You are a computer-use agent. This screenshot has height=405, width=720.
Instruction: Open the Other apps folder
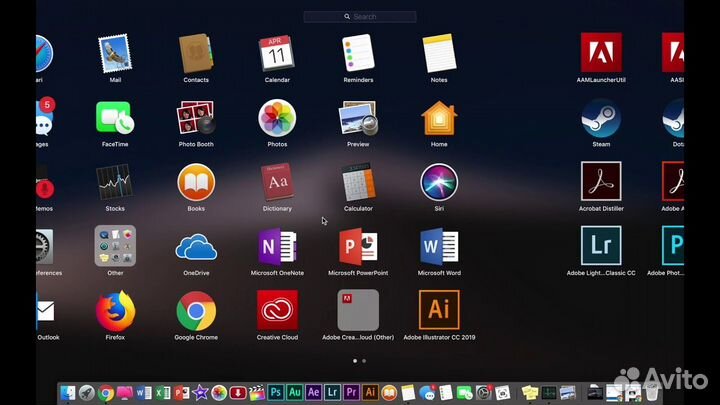pos(115,246)
